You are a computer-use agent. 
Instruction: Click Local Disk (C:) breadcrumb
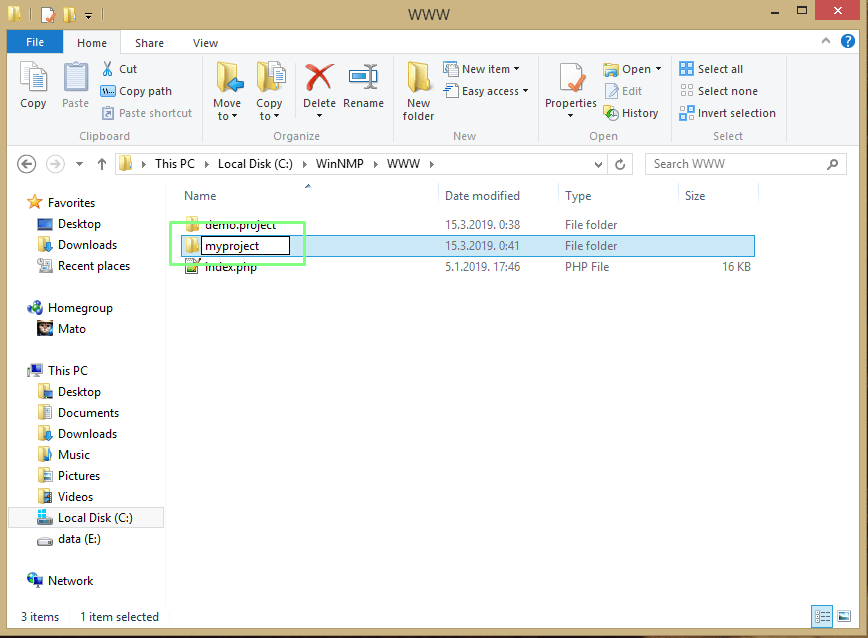coord(255,164)
